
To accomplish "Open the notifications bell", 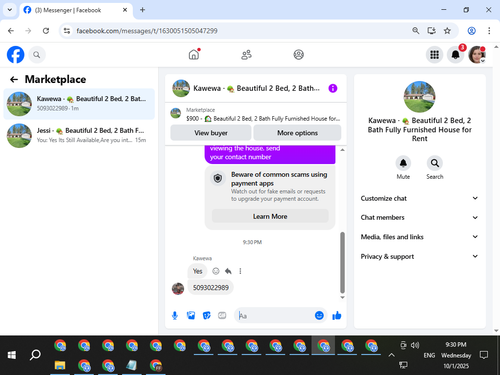I will point(455,55).
